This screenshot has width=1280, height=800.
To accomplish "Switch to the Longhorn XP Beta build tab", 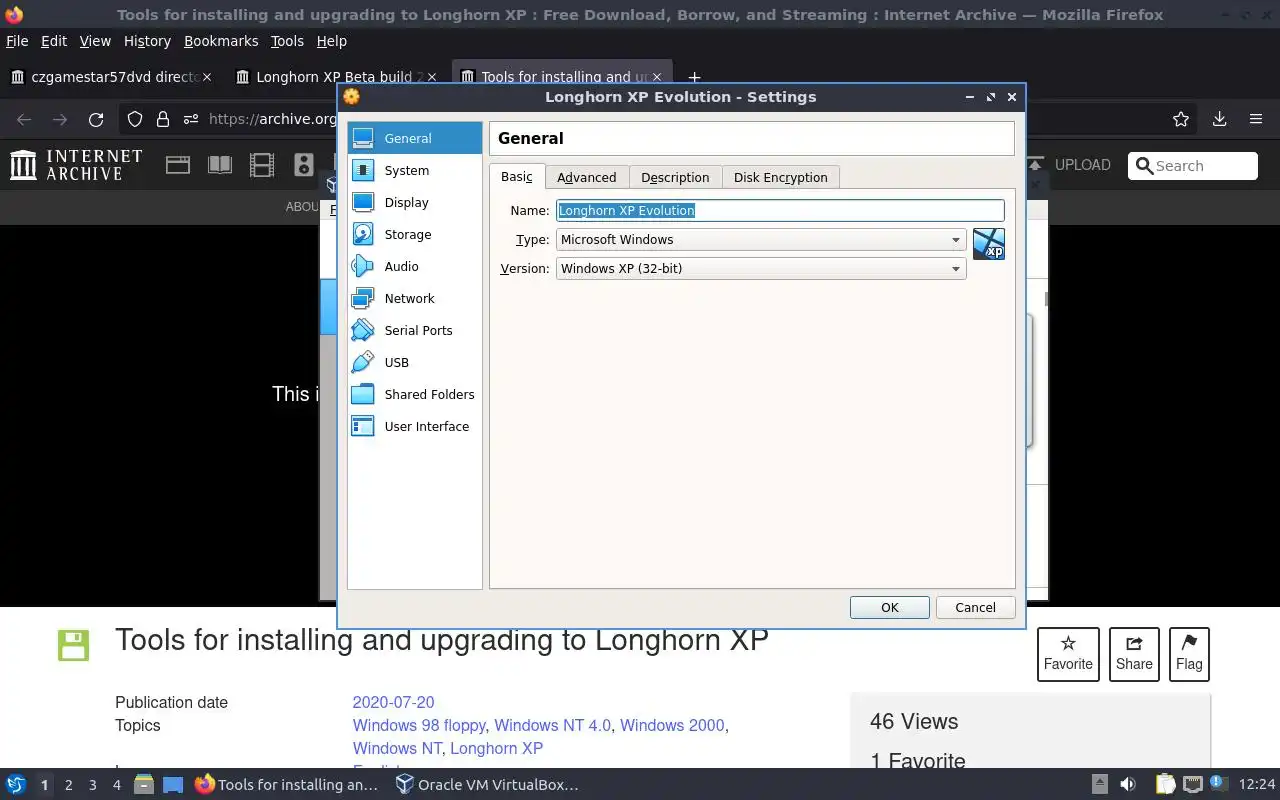I will click(x=339, y=77).
